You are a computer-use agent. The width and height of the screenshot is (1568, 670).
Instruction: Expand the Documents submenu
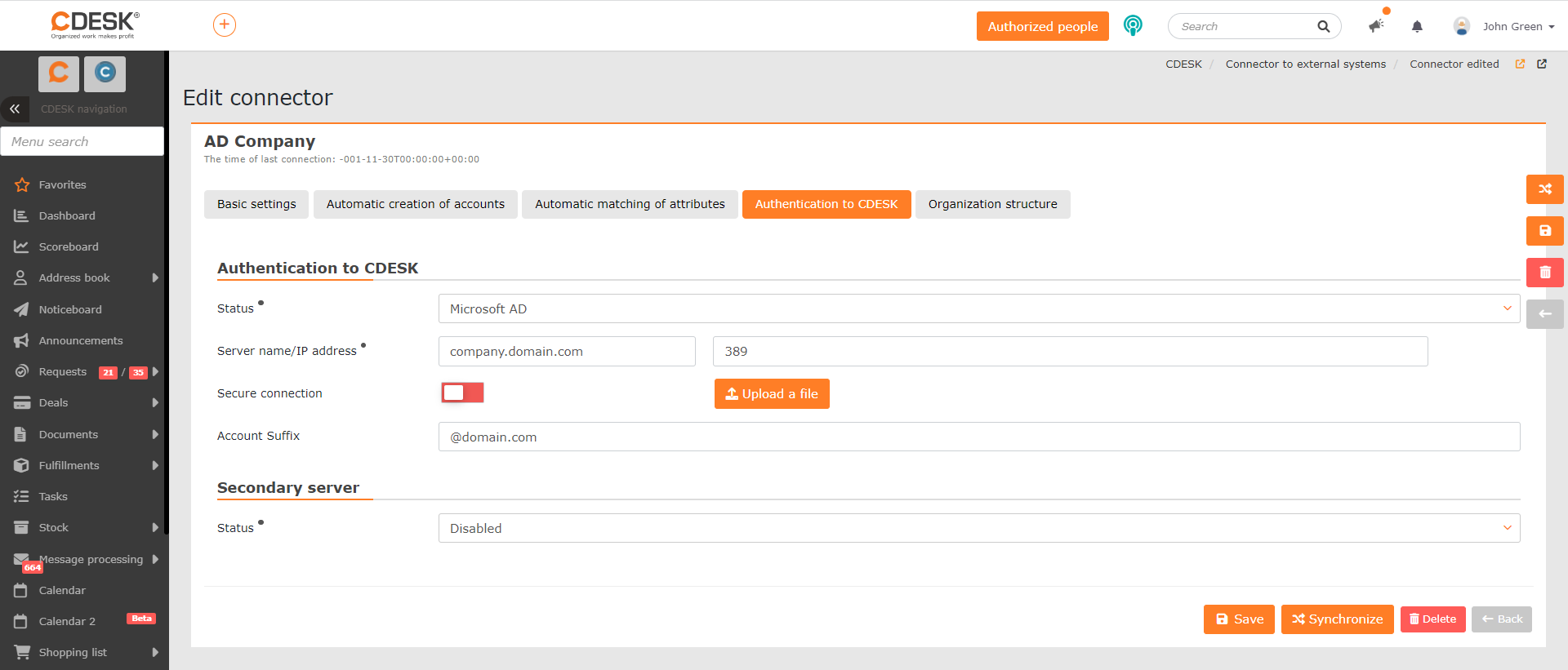tap(155, 434)
